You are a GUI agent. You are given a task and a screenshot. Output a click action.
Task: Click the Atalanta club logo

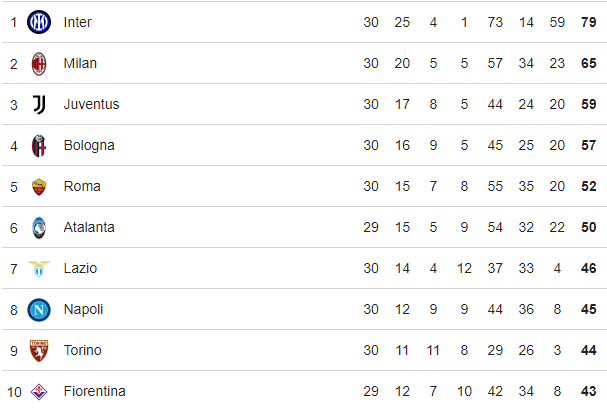[39, 228]
